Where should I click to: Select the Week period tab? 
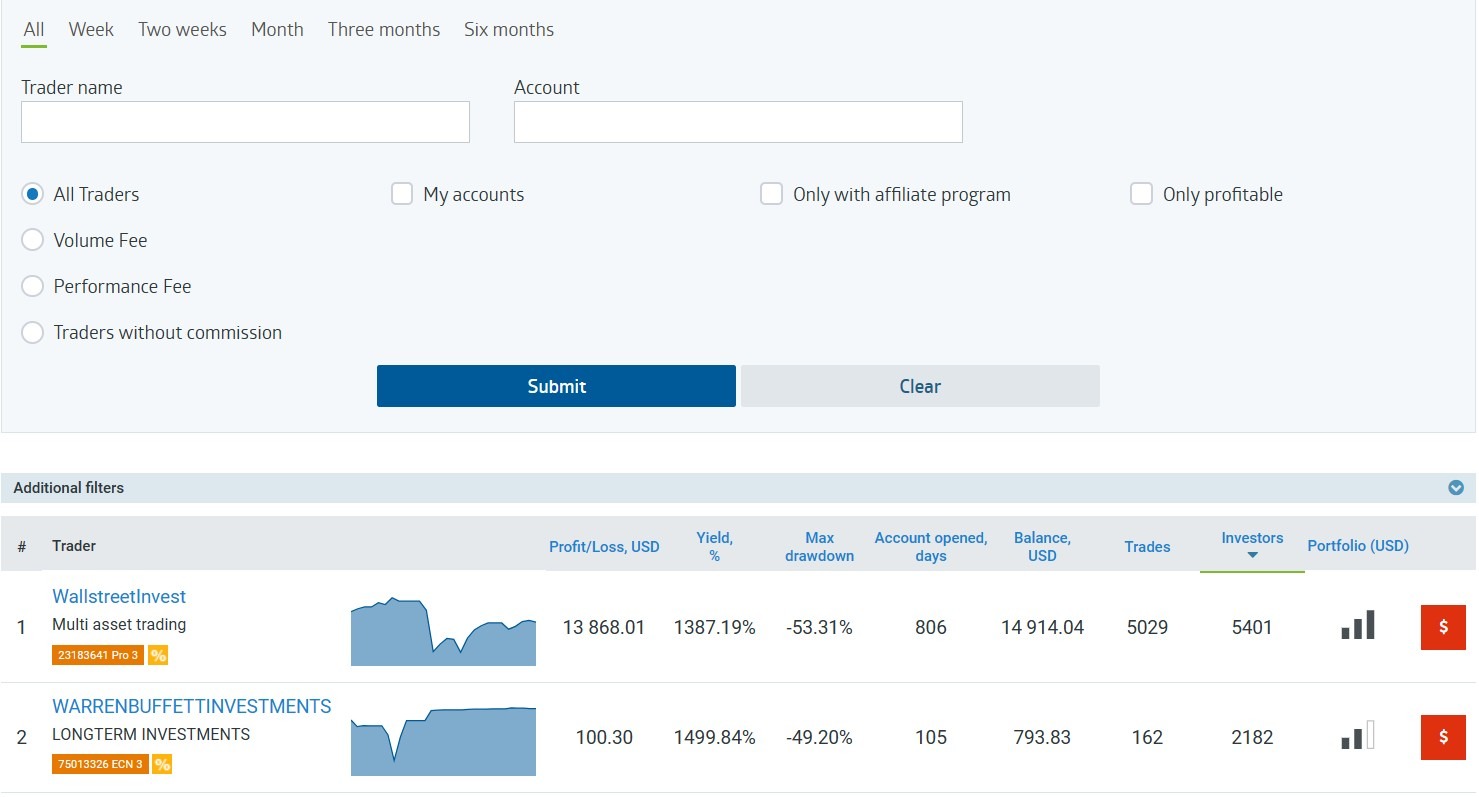click(91, 30)
